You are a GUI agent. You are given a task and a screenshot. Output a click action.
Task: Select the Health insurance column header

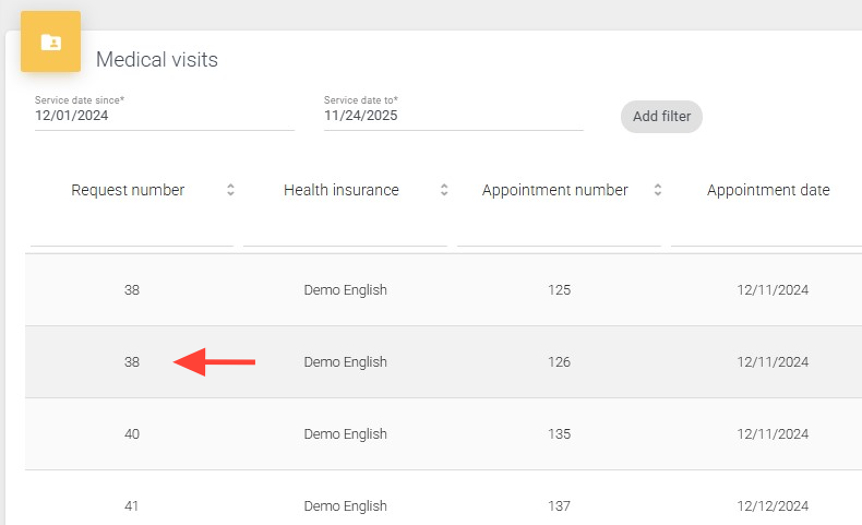click(x=341, y=190)
